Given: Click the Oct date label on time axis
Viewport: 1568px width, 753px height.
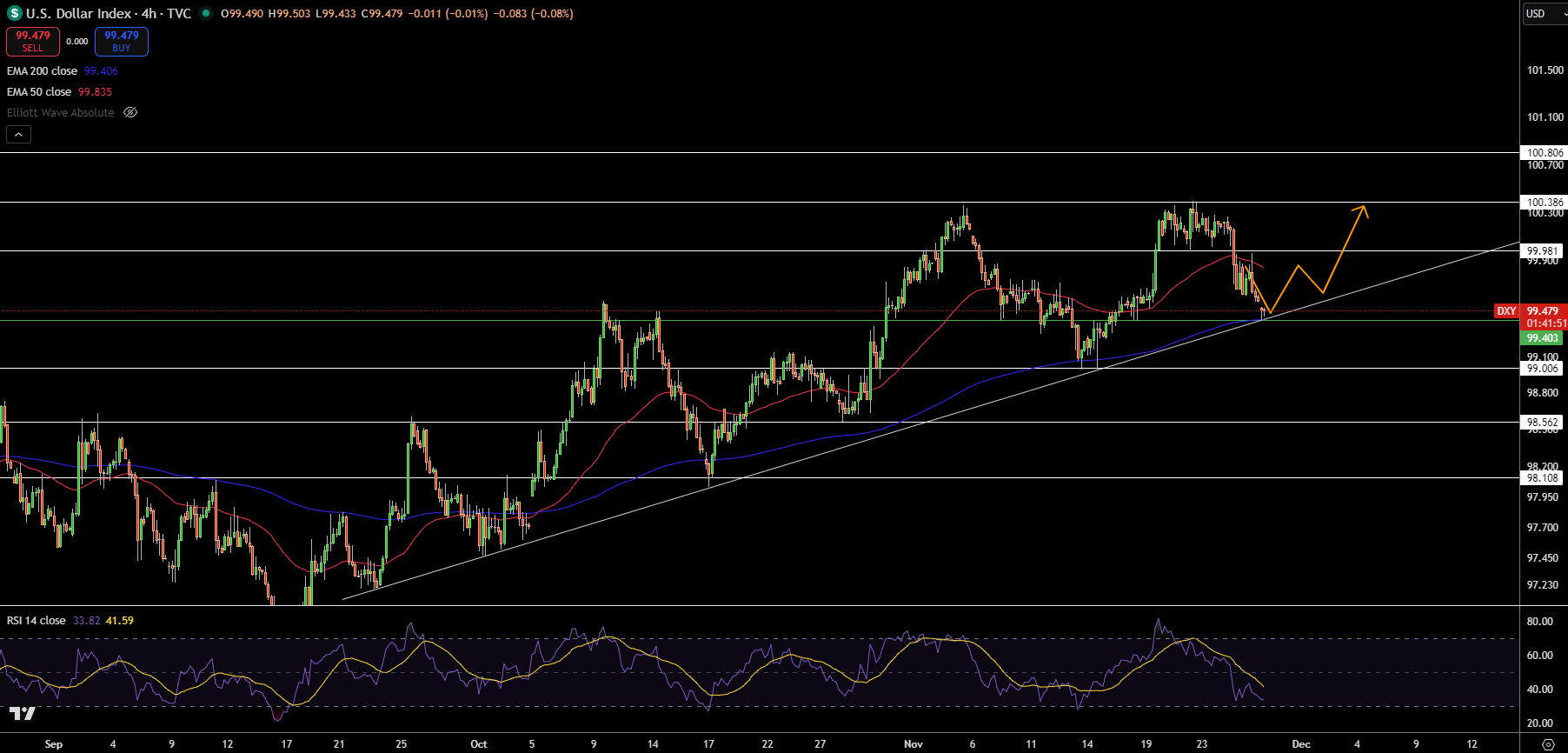Looking at the screenshot, I should click(479, 744).
